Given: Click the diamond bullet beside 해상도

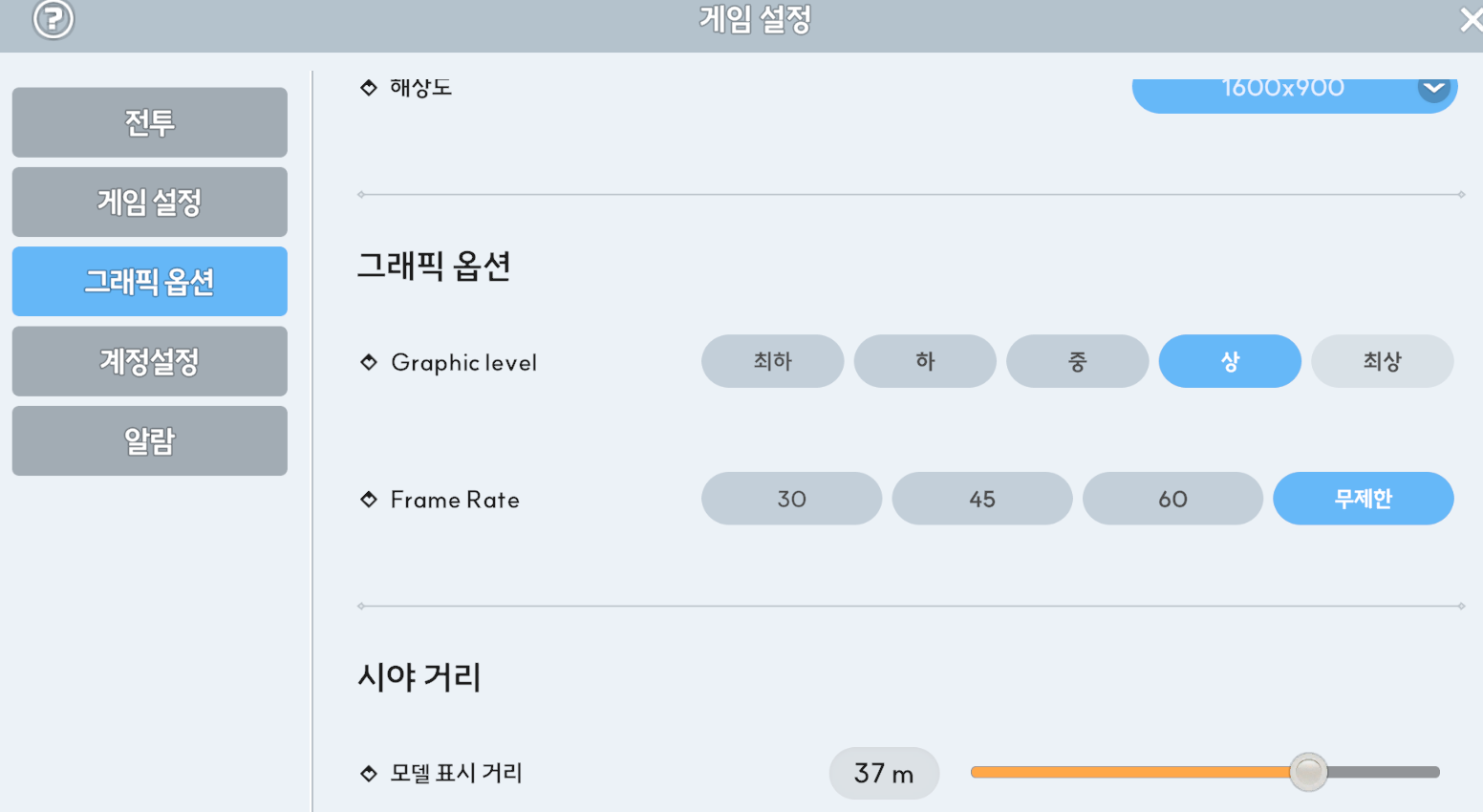Looking at the screenshot, I should click(x=369, y=88).
